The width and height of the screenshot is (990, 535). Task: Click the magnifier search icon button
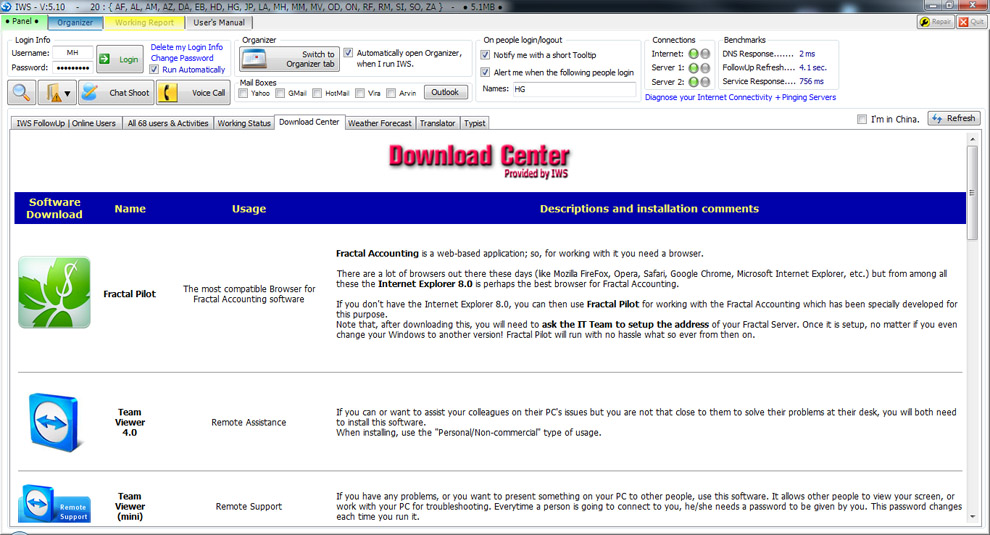tap(21, 92)
